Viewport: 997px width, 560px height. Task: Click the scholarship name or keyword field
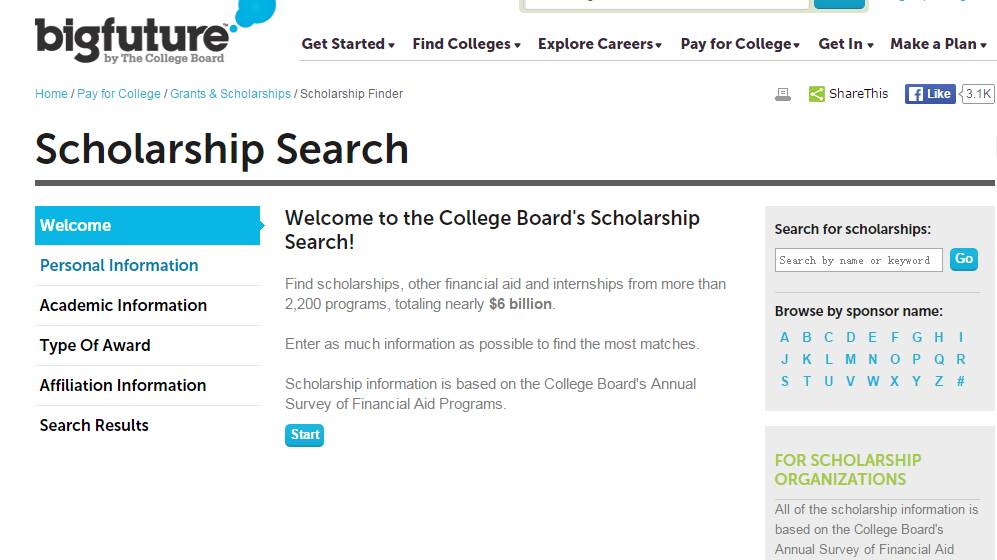(x=858, y=260)
